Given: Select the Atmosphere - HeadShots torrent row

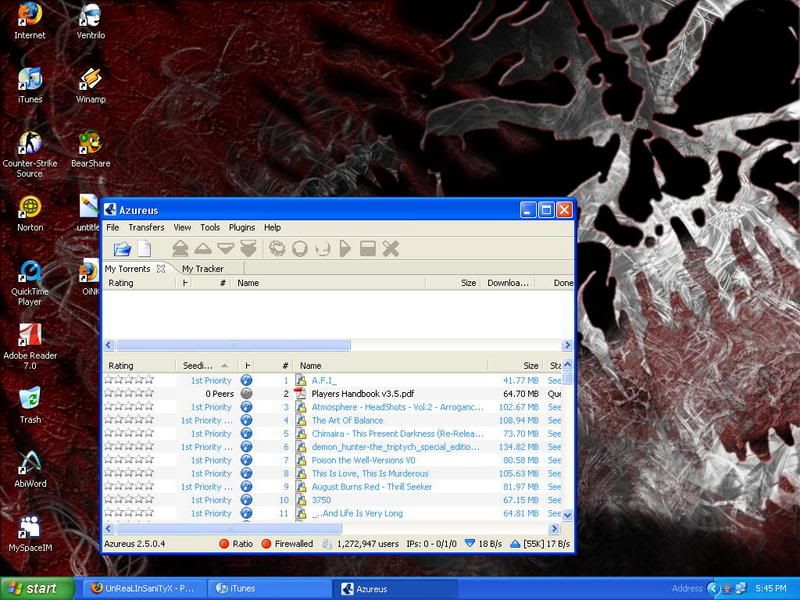Looking at the screenshot, I should coord(333,407).
